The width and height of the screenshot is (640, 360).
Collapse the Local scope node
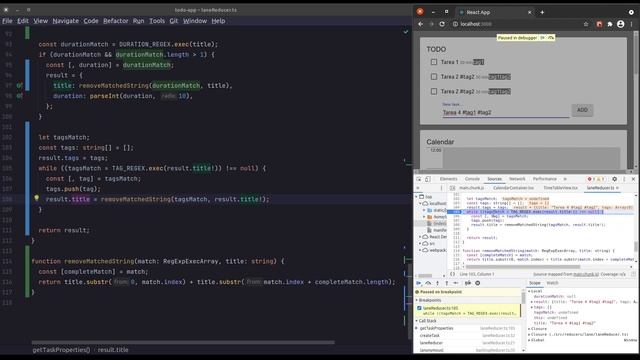(529, 291)
